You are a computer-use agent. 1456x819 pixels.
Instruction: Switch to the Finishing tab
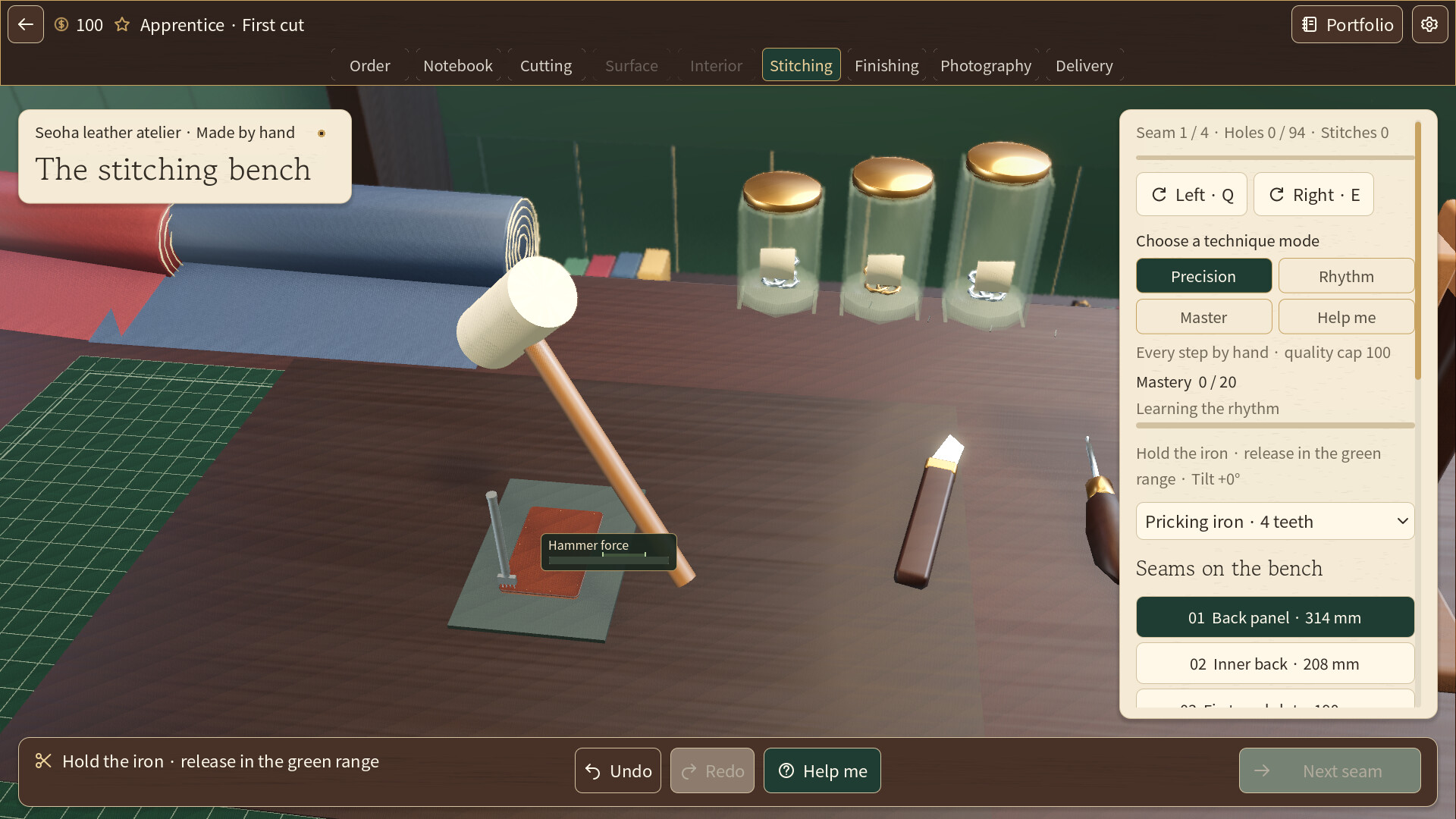click(x=886, y=66)
